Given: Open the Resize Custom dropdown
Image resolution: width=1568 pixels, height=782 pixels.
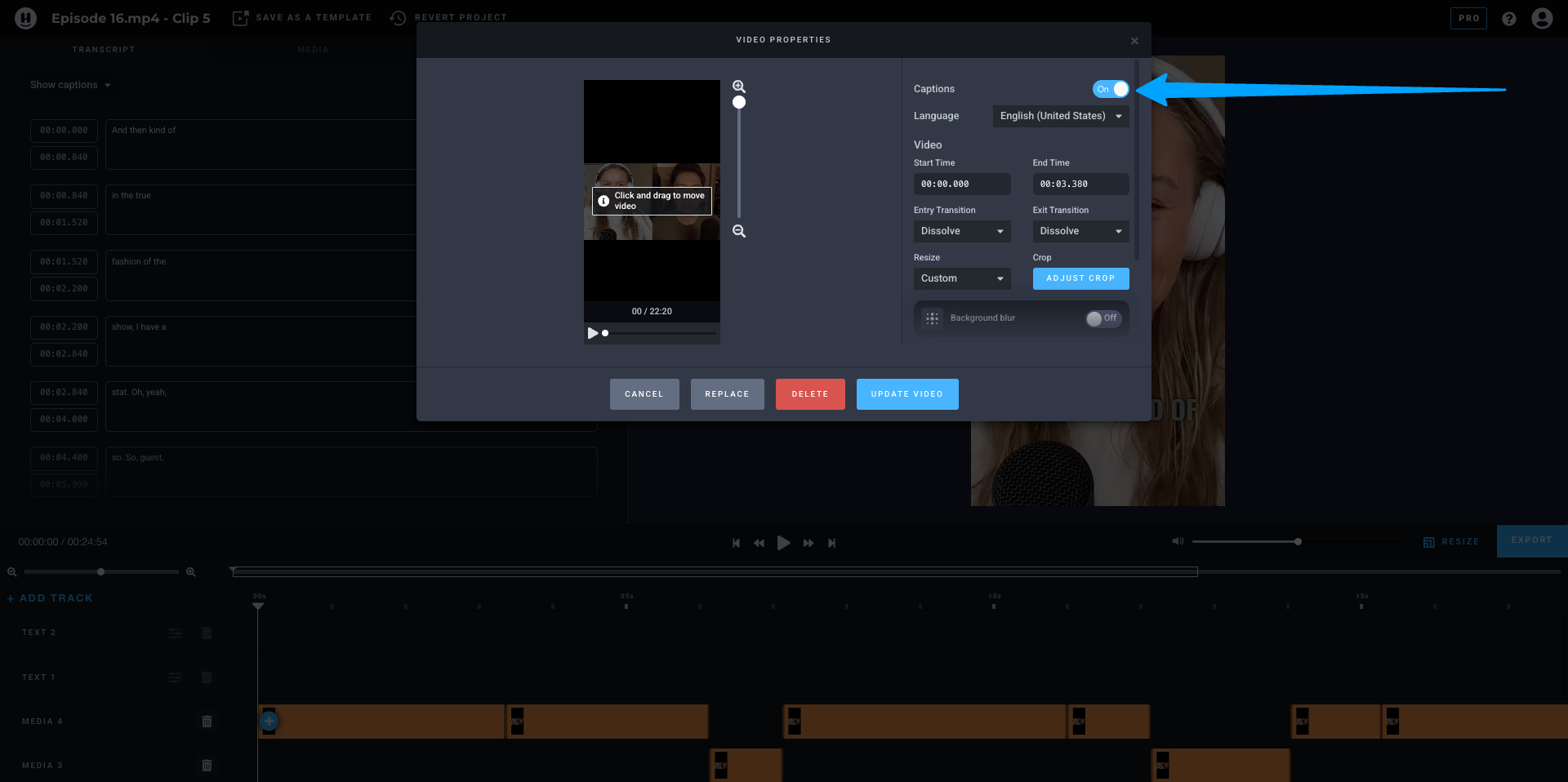Looking at the screenshot, I should (961, 278).
